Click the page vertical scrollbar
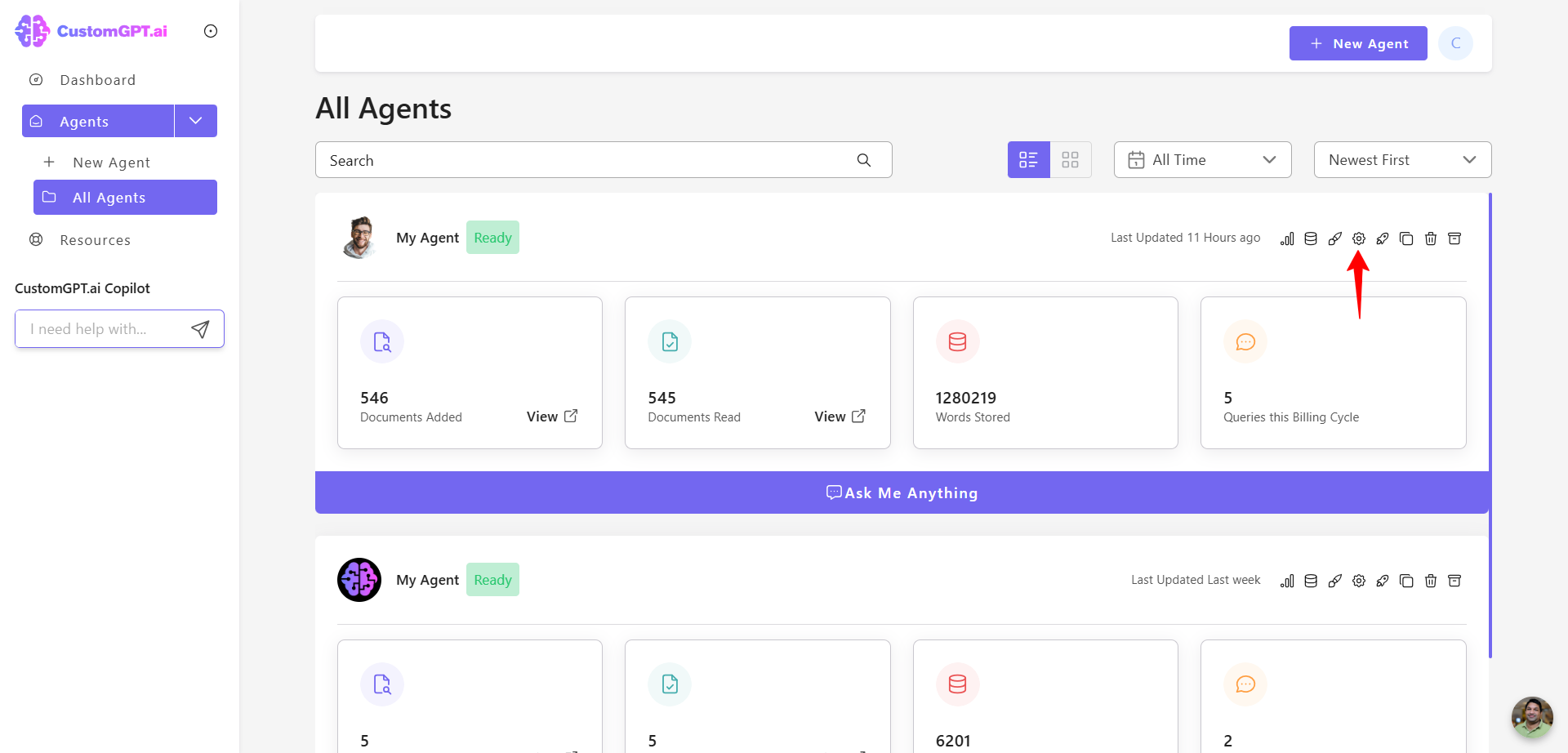1568x753 pixels. point(1490,425)
